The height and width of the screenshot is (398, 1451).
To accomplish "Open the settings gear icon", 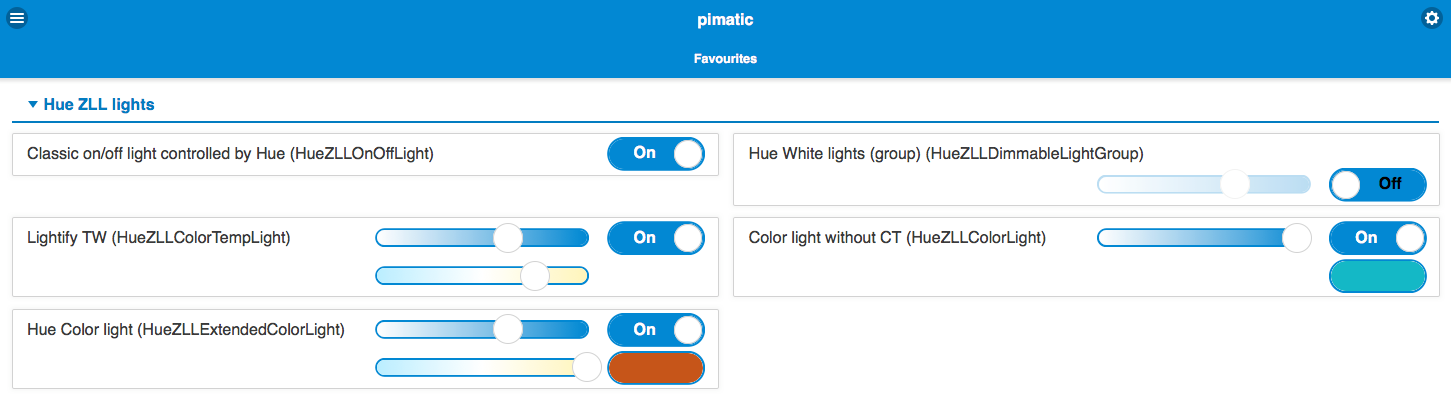I will click(x=1432, y=18).
